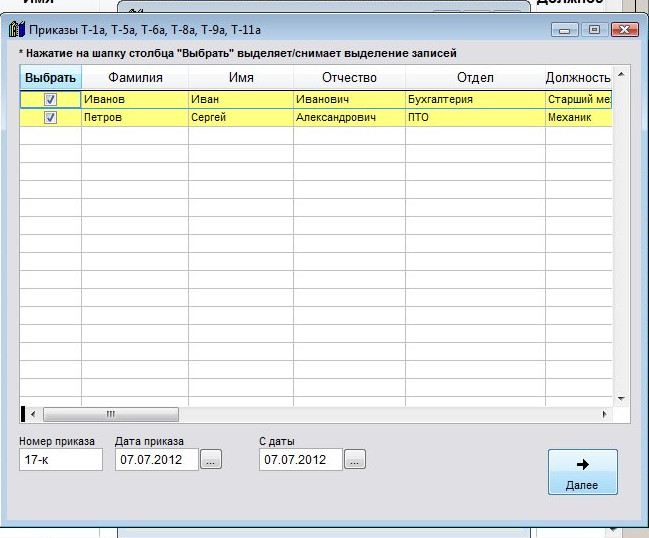Select the cell with surname Иванов

click(135, 100)
